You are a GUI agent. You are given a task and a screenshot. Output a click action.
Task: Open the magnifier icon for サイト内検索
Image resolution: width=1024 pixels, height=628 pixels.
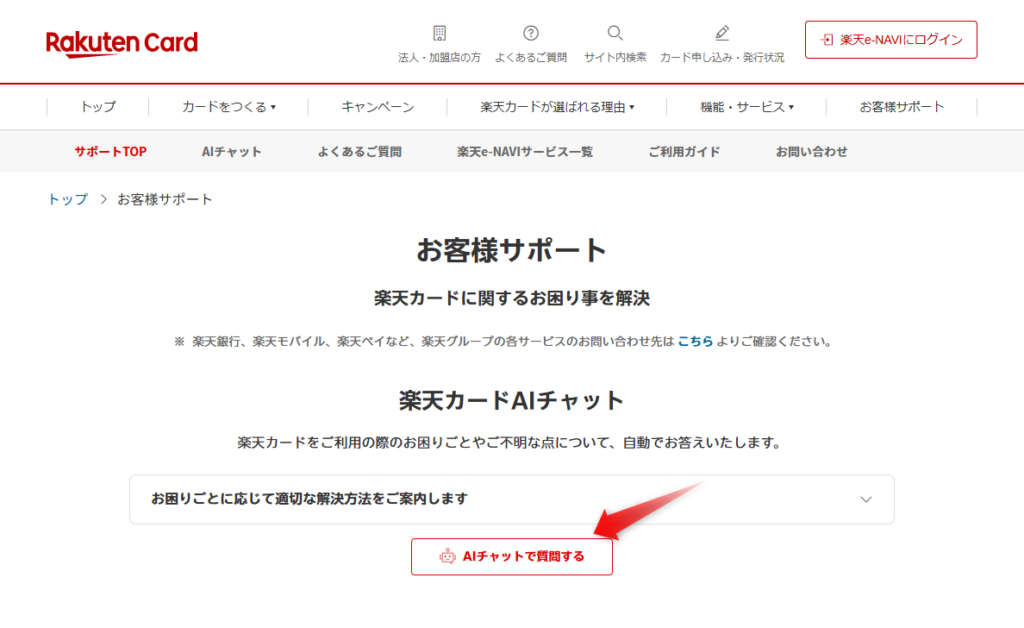pyautogui.click(x=615, y=33)
